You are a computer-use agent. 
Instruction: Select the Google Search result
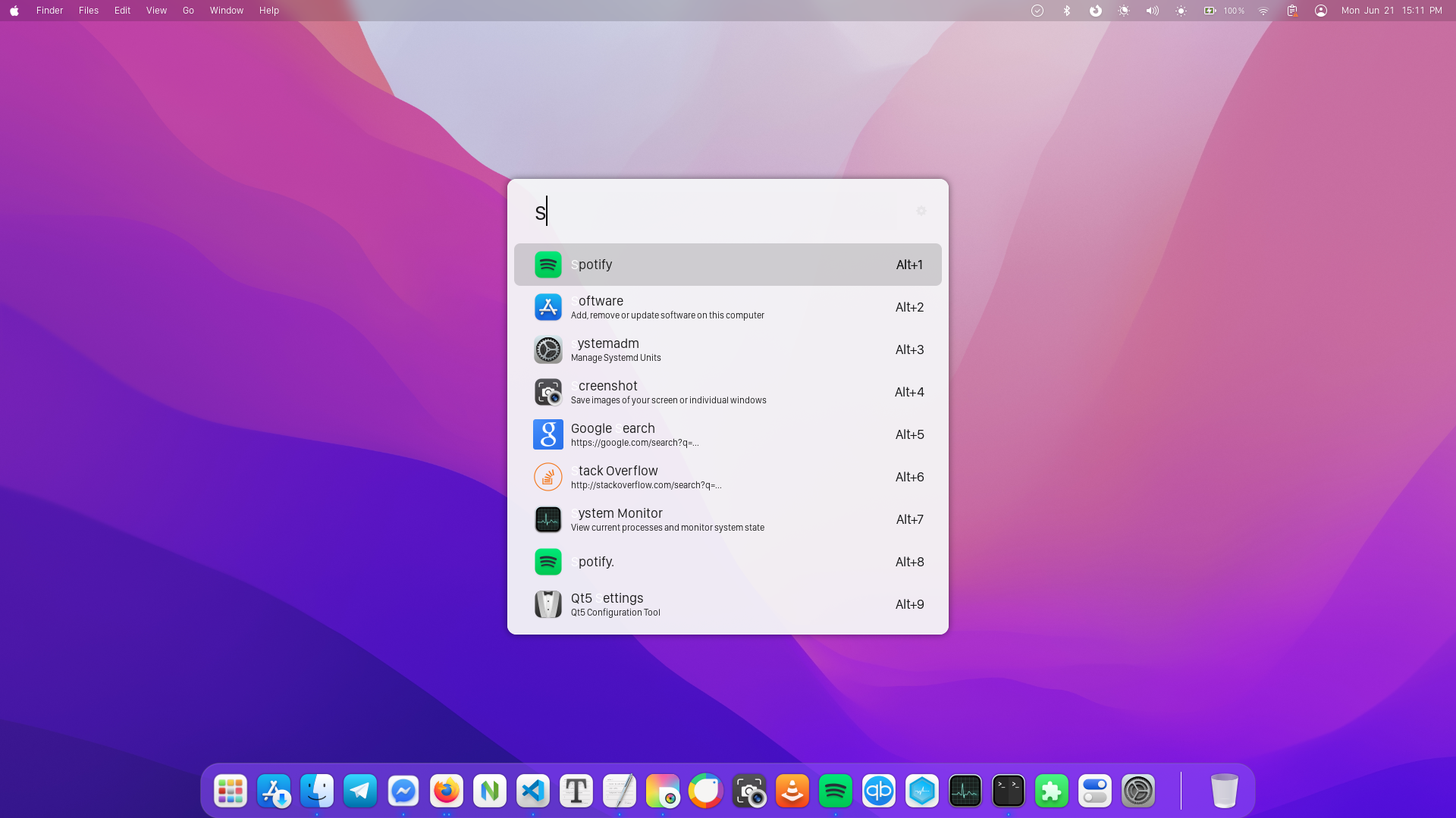(x=728, y=434)
